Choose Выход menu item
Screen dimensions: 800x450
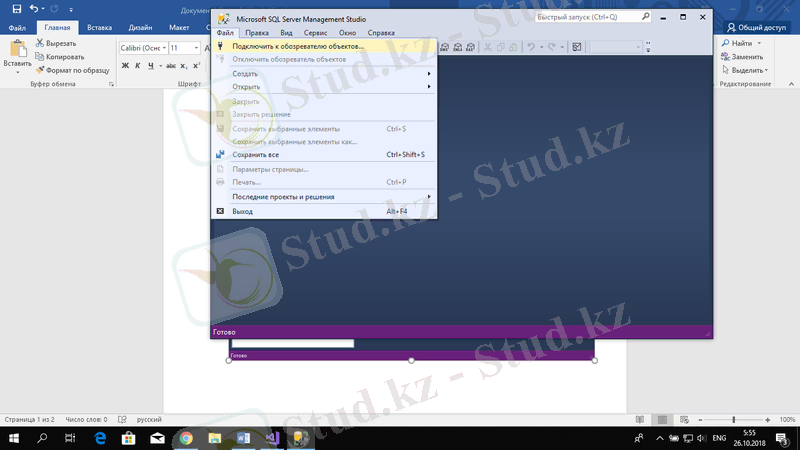[x=324, y=211]
